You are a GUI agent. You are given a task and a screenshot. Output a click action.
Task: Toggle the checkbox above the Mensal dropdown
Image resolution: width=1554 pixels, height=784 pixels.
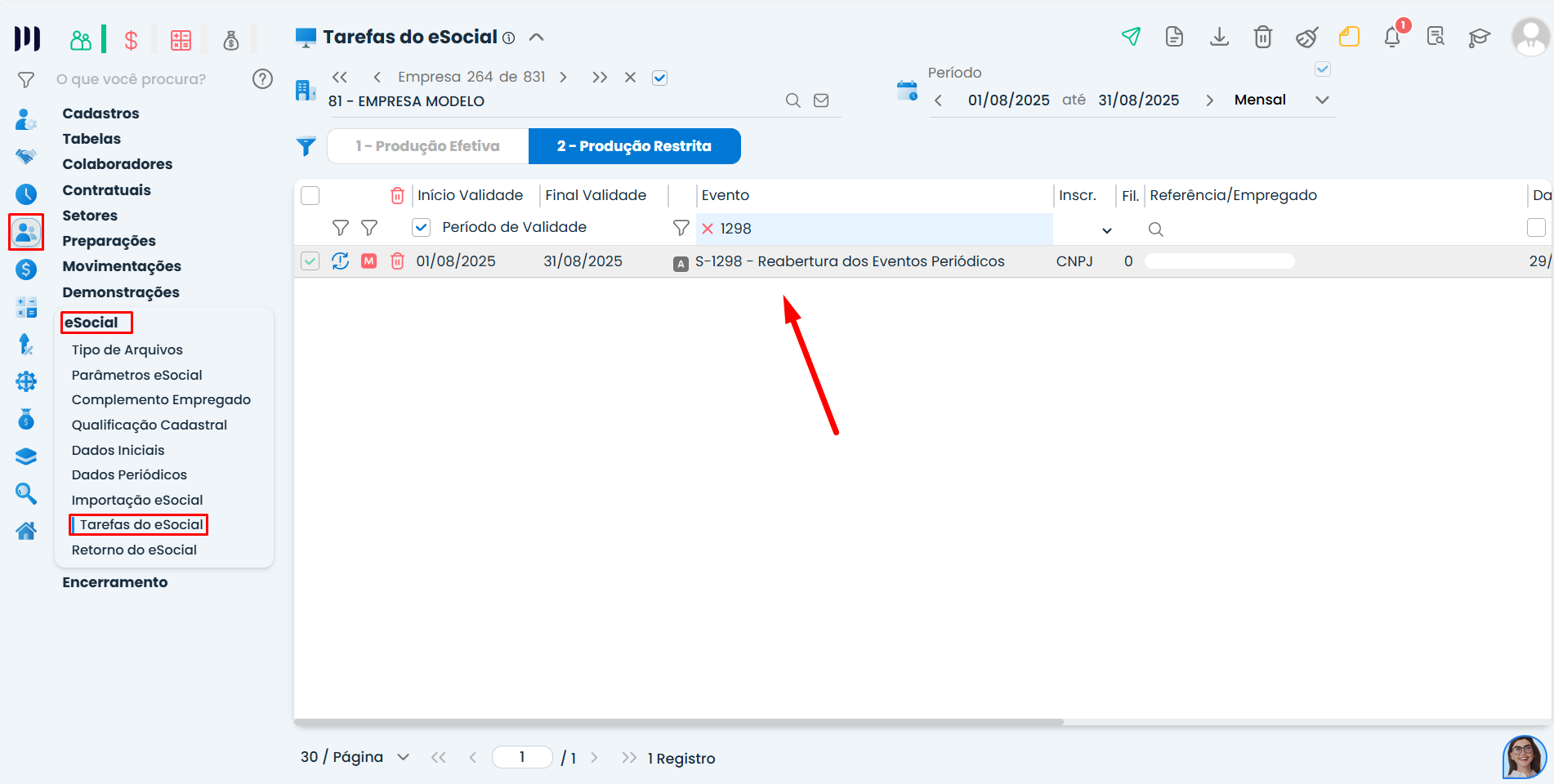pyautogui.click(x=1323, y=69)
